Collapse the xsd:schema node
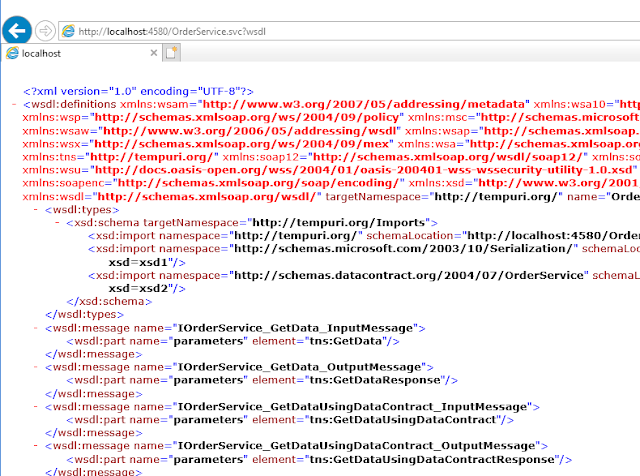This screenshot has width=640, height=476. (57, 223)
